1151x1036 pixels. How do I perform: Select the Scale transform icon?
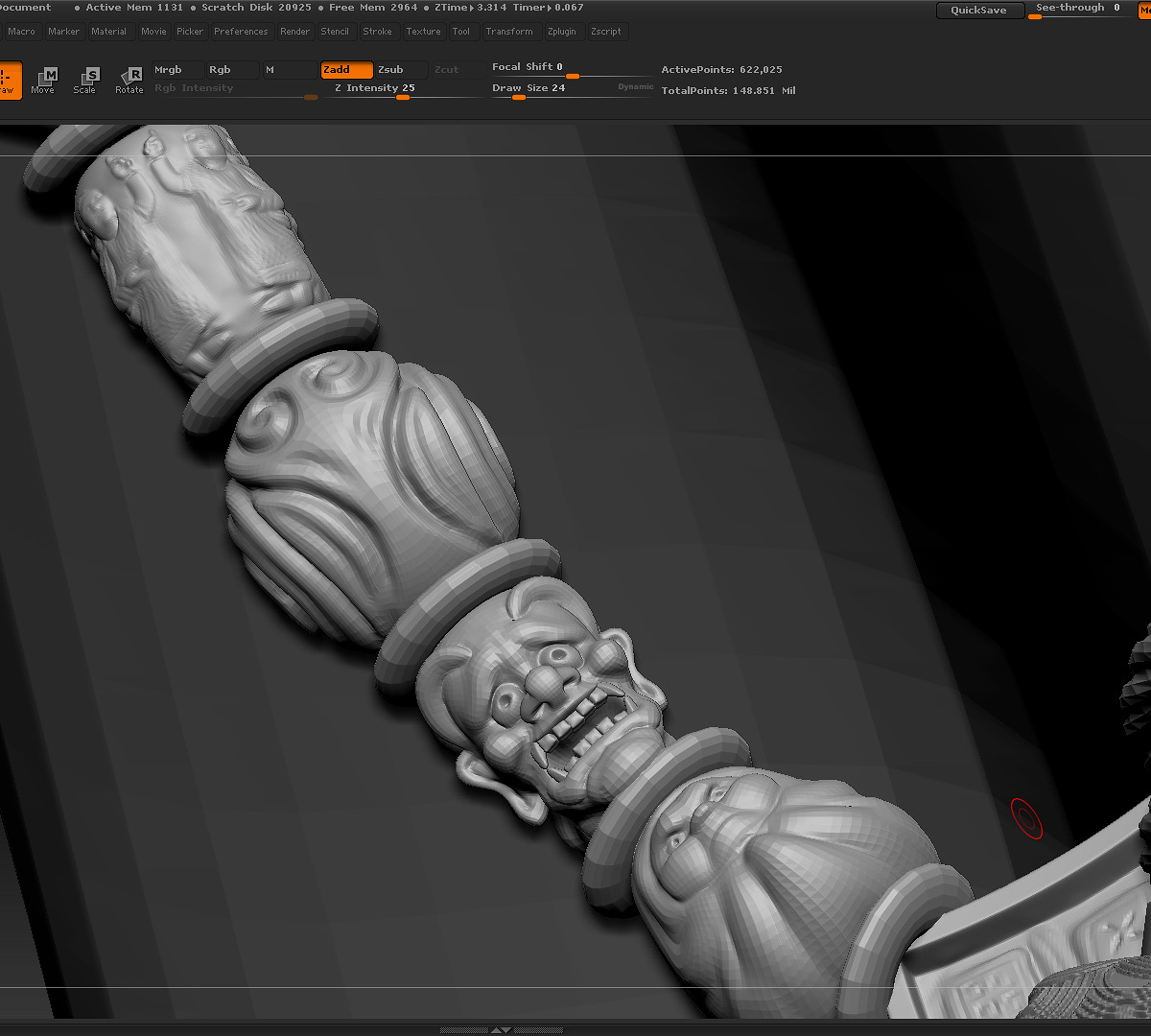tap(85, 81)
